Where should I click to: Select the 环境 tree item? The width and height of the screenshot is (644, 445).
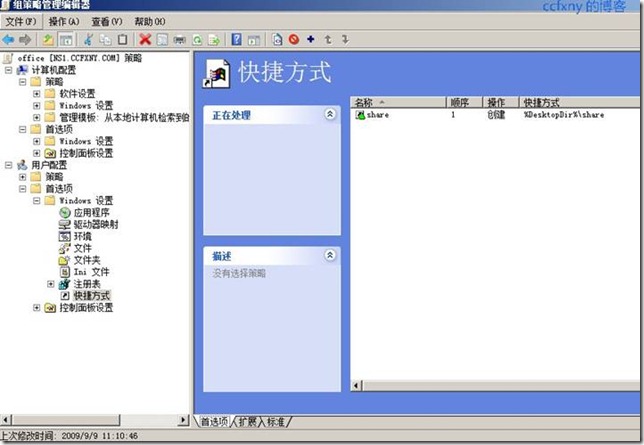click(83, 237)
